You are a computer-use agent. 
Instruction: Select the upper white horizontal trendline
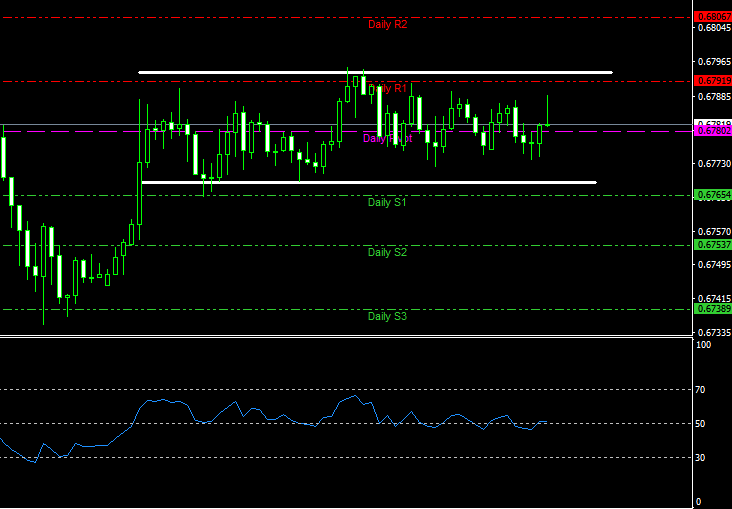[375, 72]
